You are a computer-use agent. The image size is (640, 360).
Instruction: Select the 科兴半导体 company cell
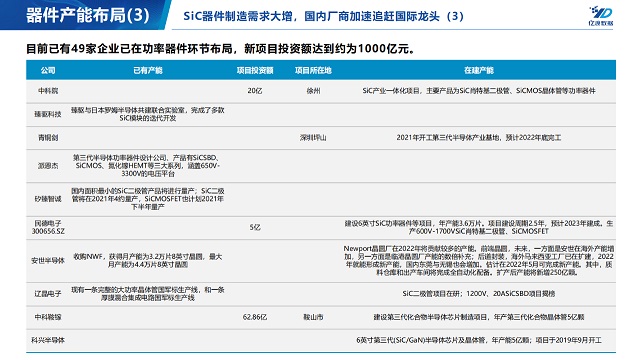click(x=48, y=340)
